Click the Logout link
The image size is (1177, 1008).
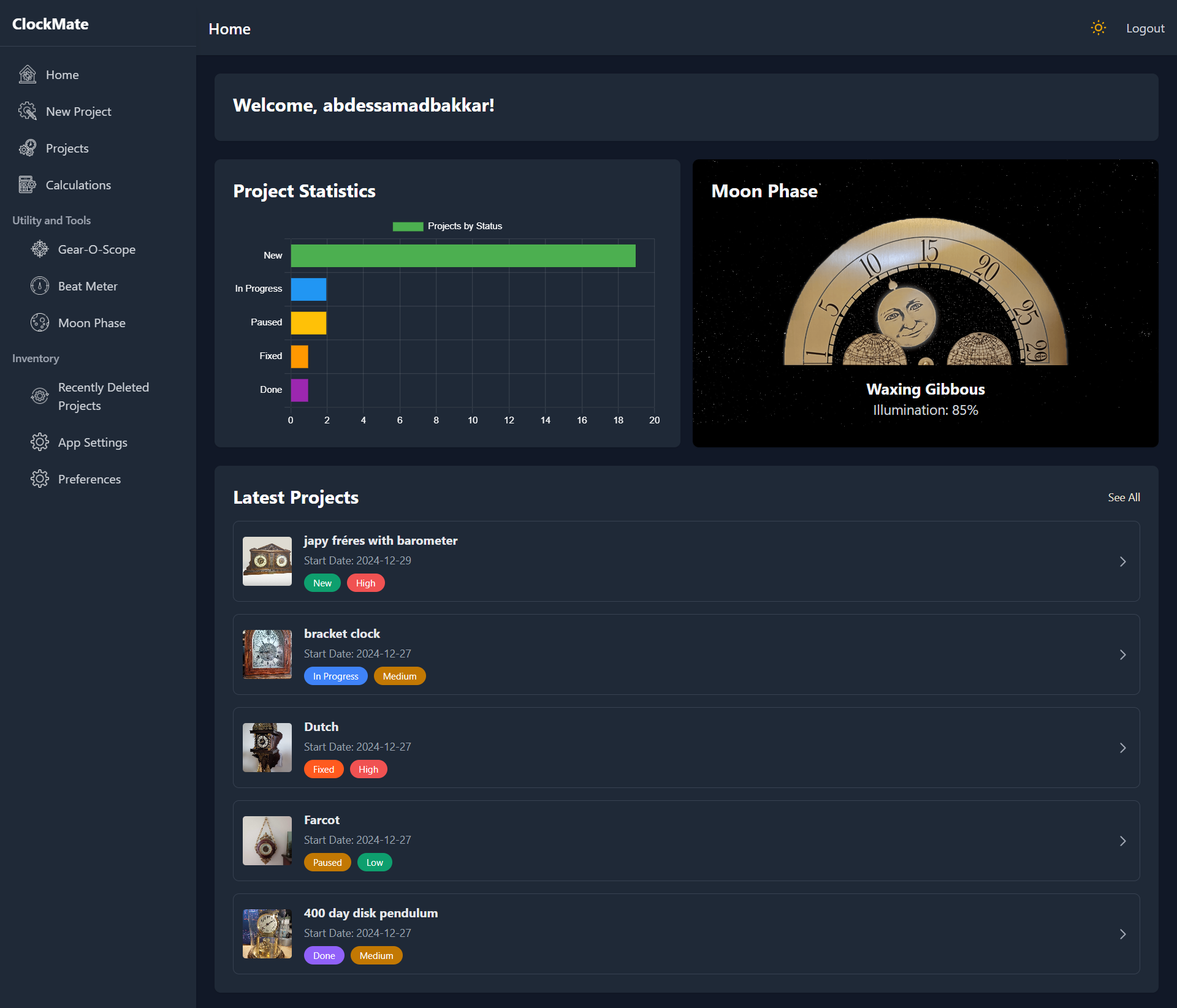pos(1145,28)
